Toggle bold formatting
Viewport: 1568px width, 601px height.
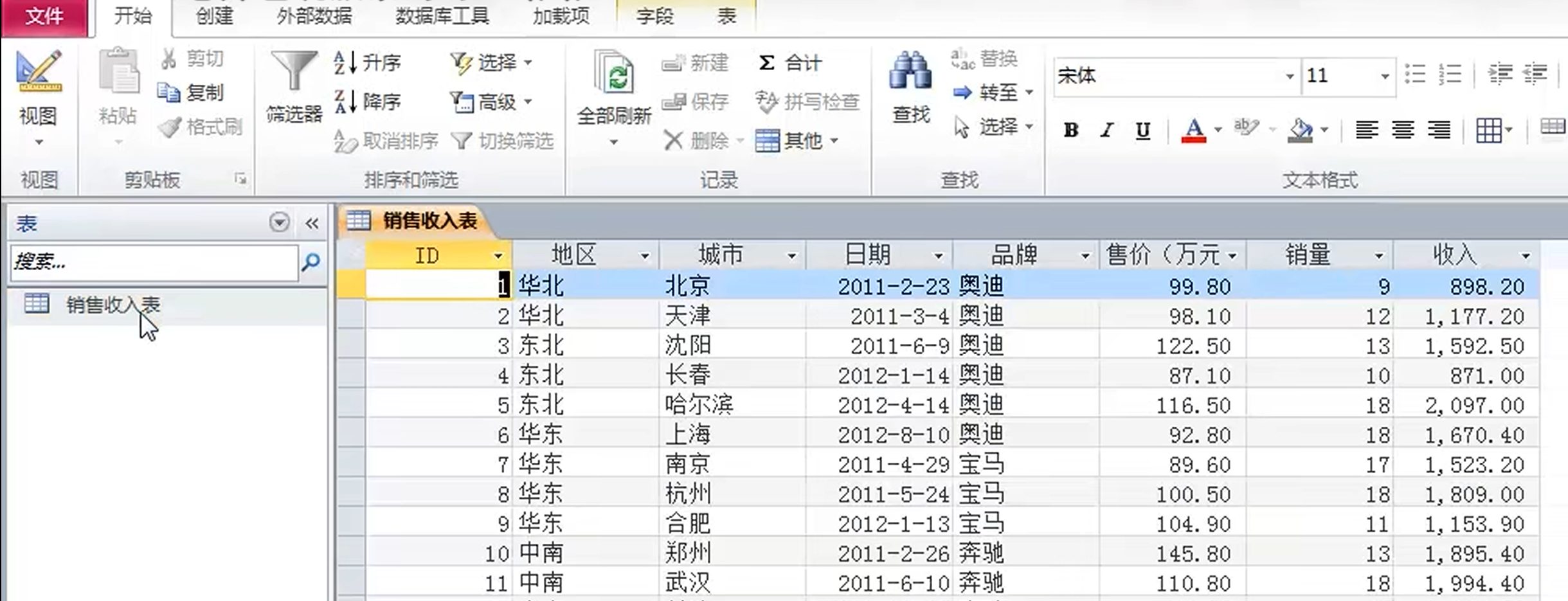coord(1070,130)
